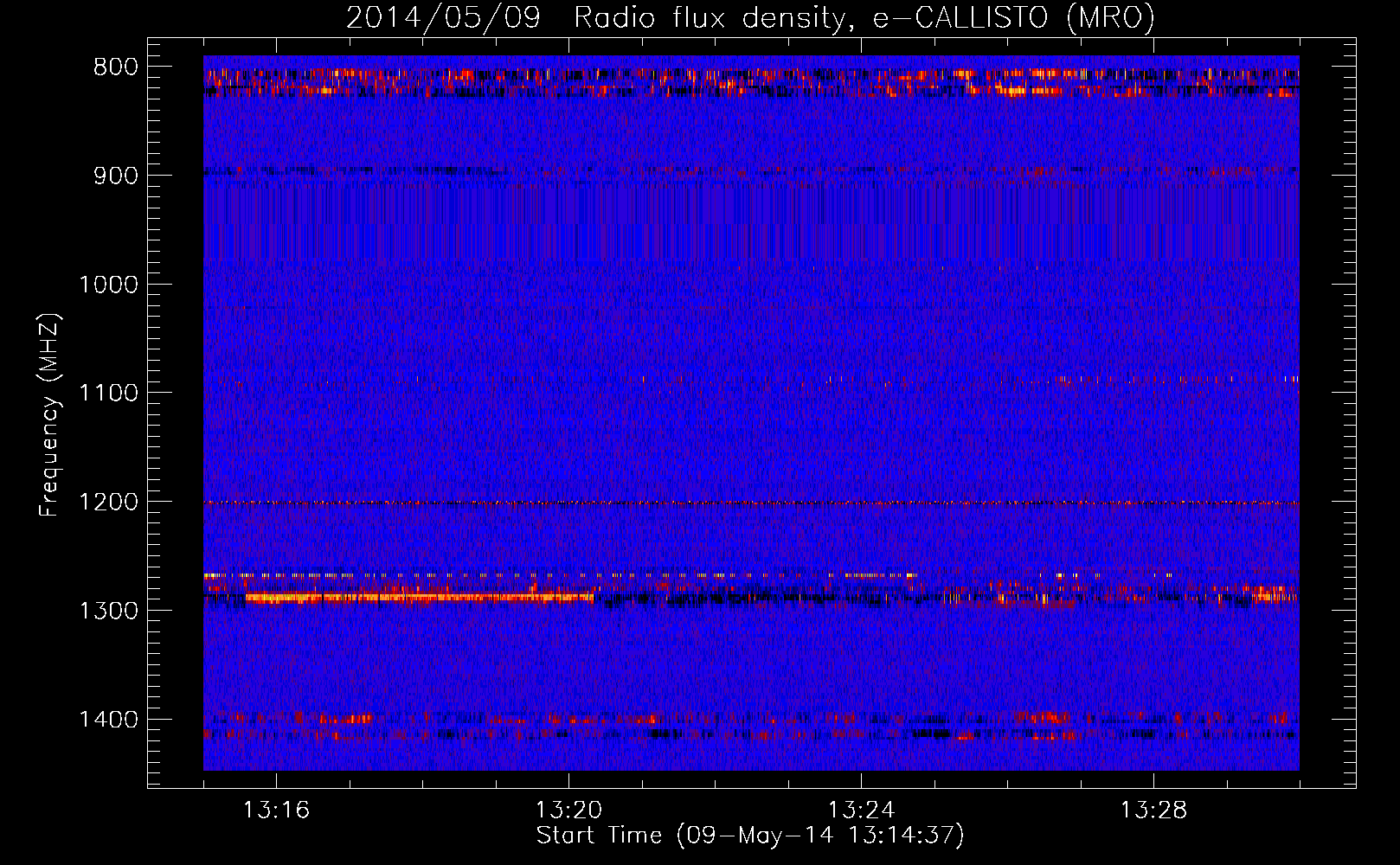This screenshot has width=1400, height=865.
Task: Click the '1300' frequency axis label
Action: click(x=109, y=611)
